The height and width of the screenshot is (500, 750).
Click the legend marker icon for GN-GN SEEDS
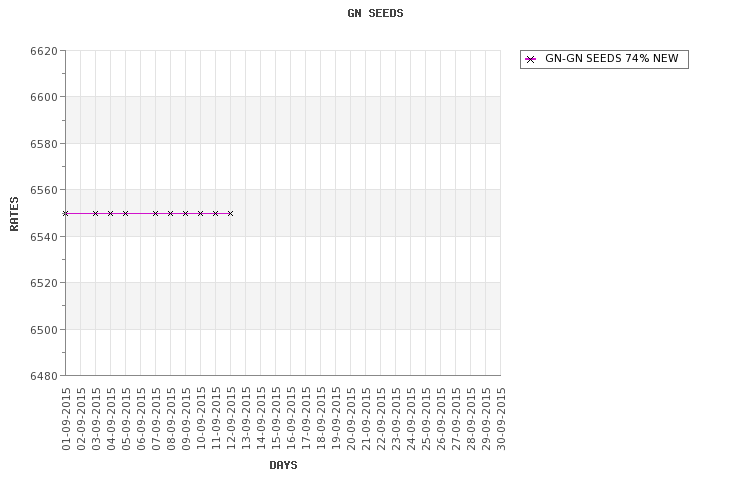[530, 59]
